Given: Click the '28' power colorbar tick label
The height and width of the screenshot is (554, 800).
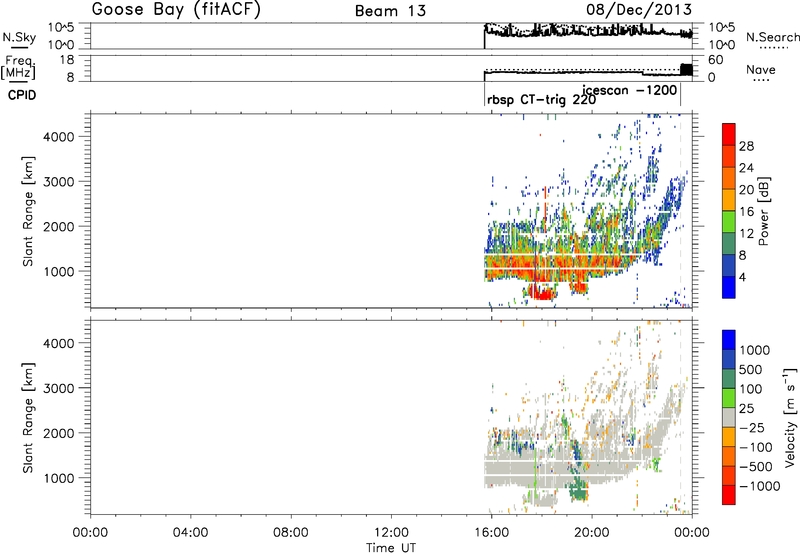Looking at the screenshot, I should click(746, 146).
